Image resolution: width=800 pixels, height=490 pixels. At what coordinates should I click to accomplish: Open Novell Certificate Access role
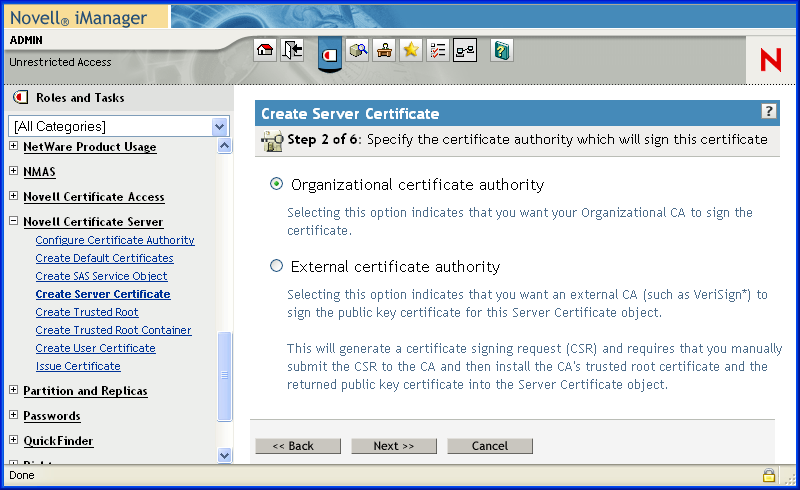tap(94, 197)
